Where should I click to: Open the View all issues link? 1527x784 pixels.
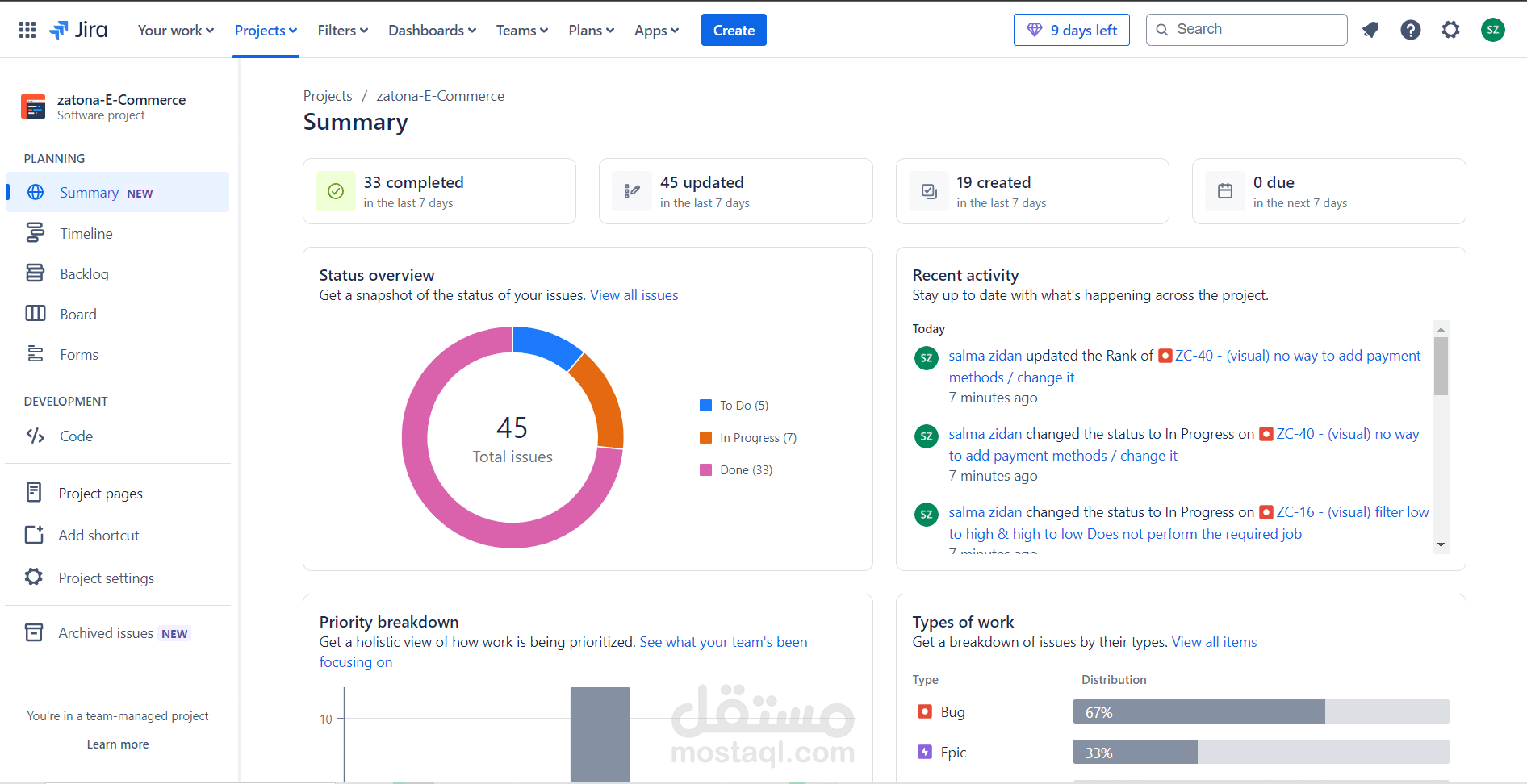coord(634,295)
